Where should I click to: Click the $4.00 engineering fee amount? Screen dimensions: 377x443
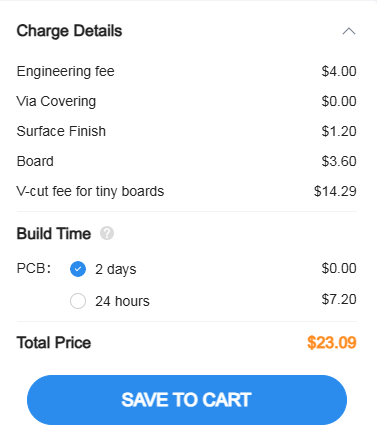[339, 71]
